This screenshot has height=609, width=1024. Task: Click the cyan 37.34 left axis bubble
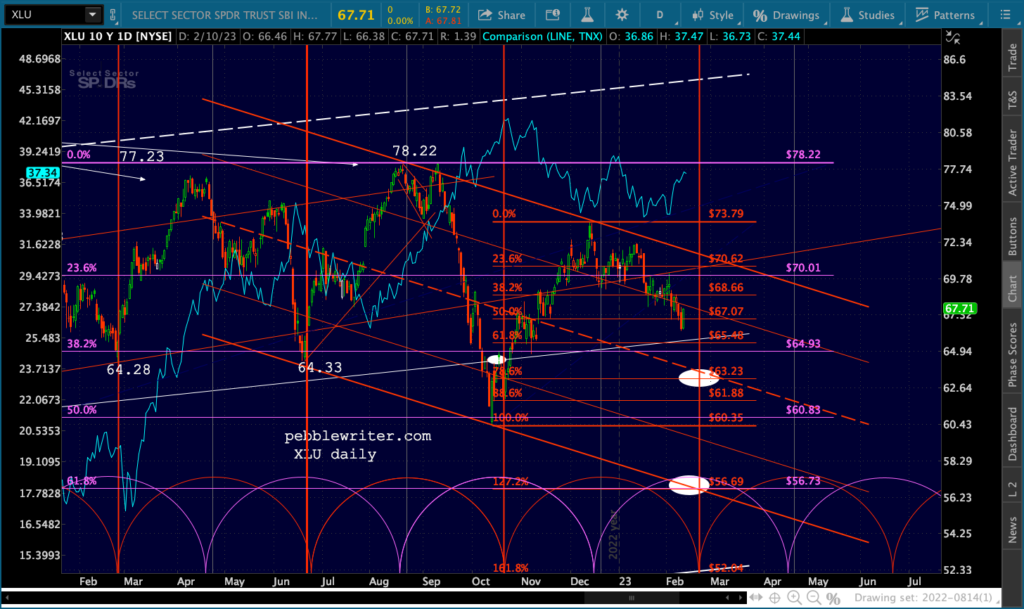click(x=42, y=173)
